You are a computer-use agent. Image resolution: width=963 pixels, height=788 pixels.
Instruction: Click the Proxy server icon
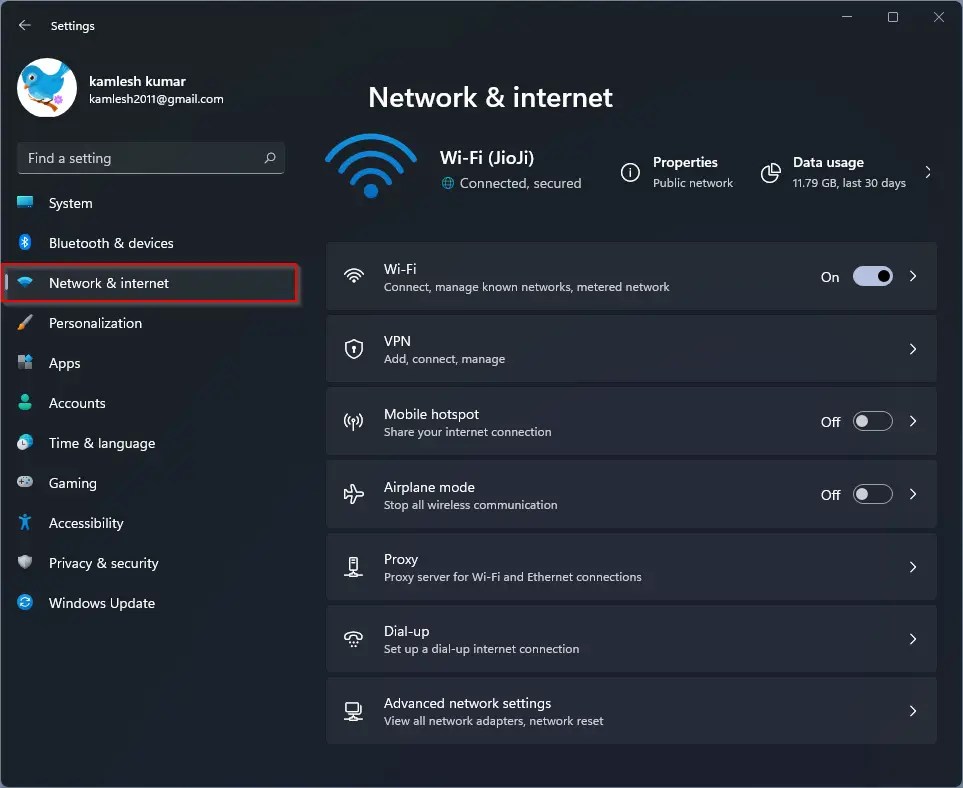pos(354,567)
